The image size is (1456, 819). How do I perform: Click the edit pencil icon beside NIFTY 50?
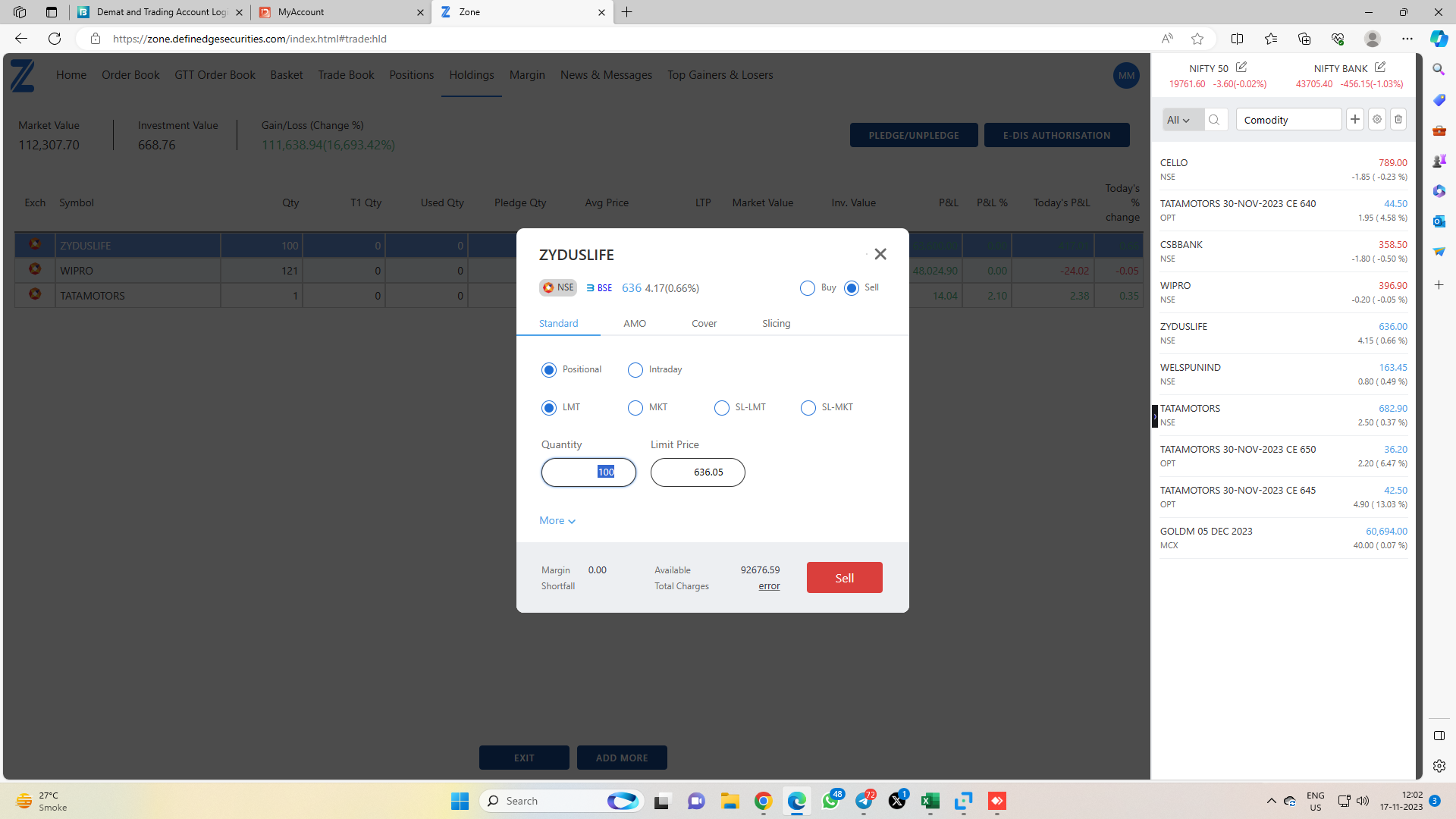click(1241, 67)
